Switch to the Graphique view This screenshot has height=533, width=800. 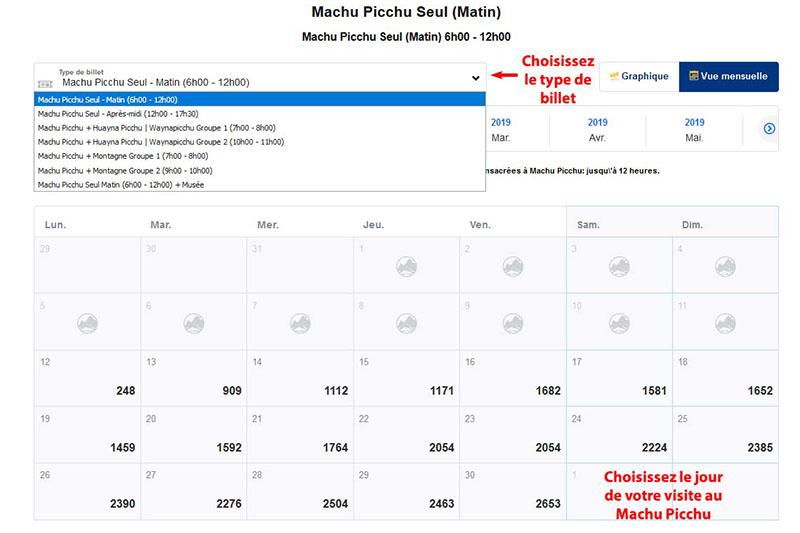[x=639, y=77]
